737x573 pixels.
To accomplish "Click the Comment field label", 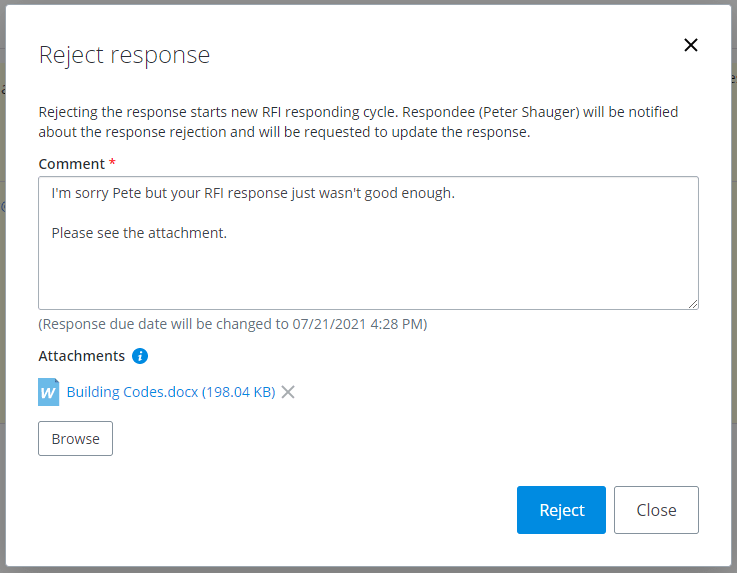I will (71, 163).
